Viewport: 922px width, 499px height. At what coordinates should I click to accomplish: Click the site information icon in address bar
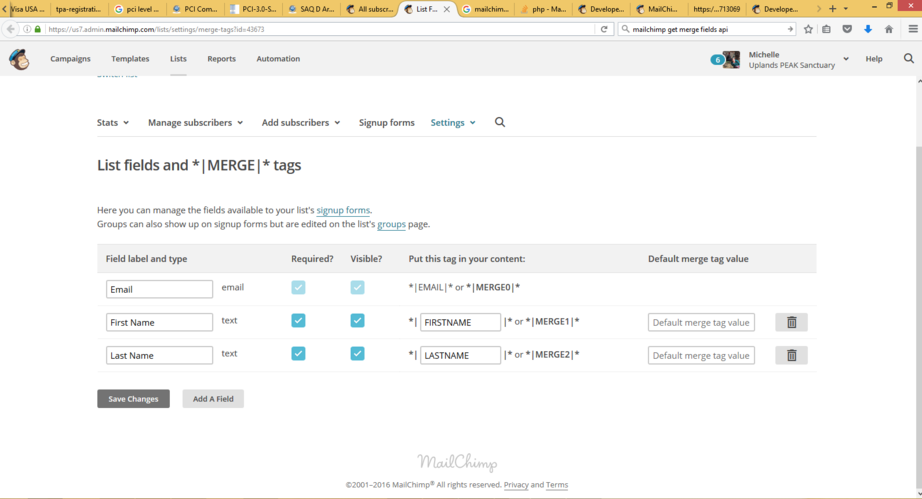tap(27, 29)
